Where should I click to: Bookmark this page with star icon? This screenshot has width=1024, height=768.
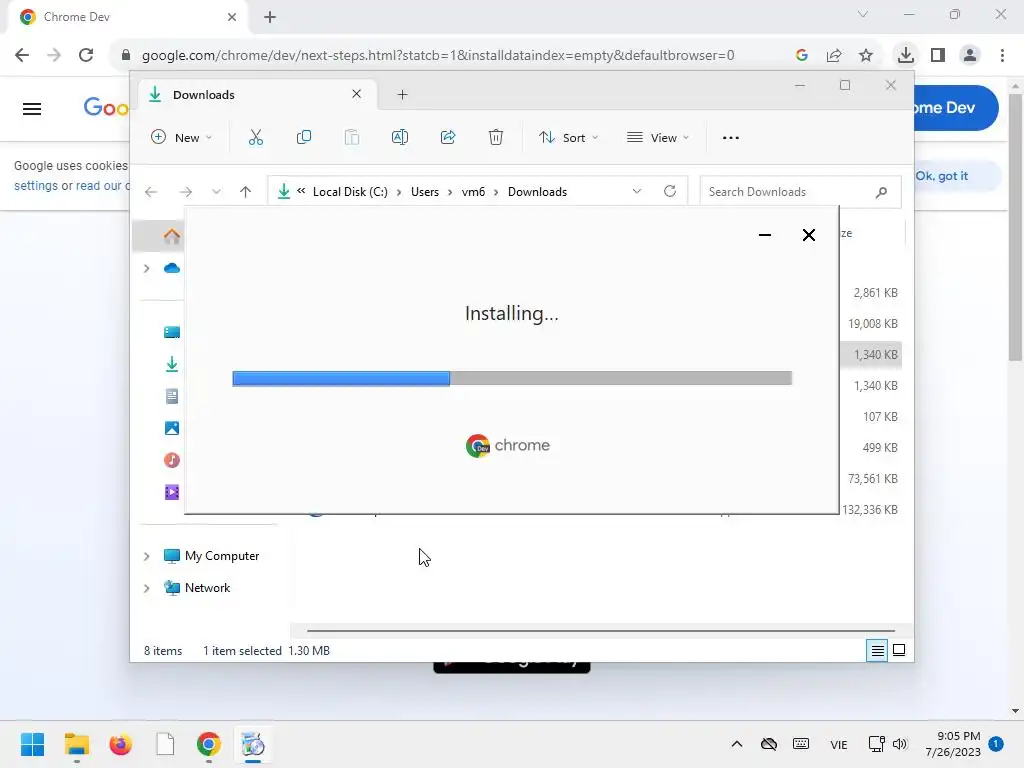(x=866, y=56)
